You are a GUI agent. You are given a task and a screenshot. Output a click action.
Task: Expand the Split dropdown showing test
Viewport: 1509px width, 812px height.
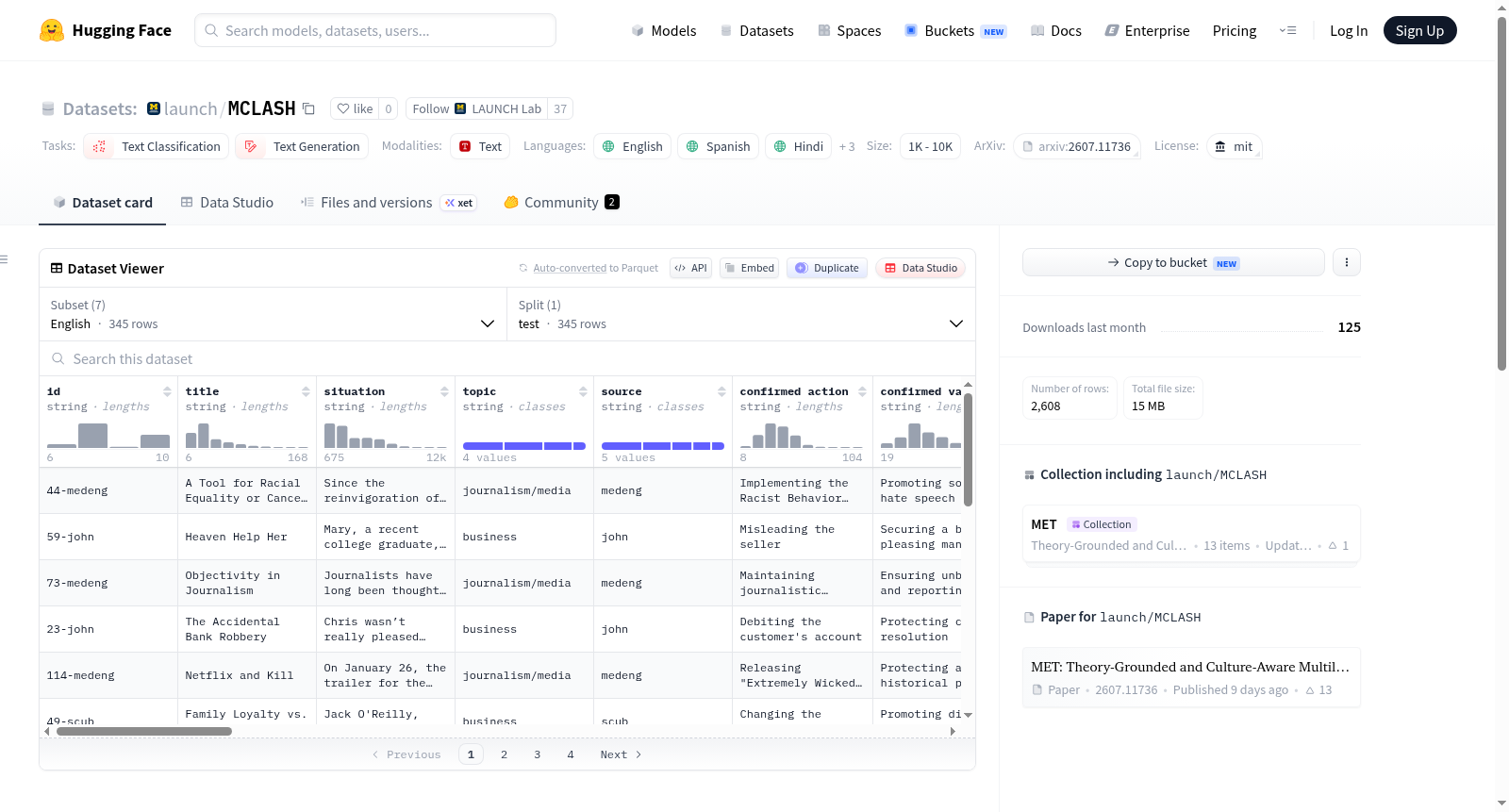click(741, 314)
